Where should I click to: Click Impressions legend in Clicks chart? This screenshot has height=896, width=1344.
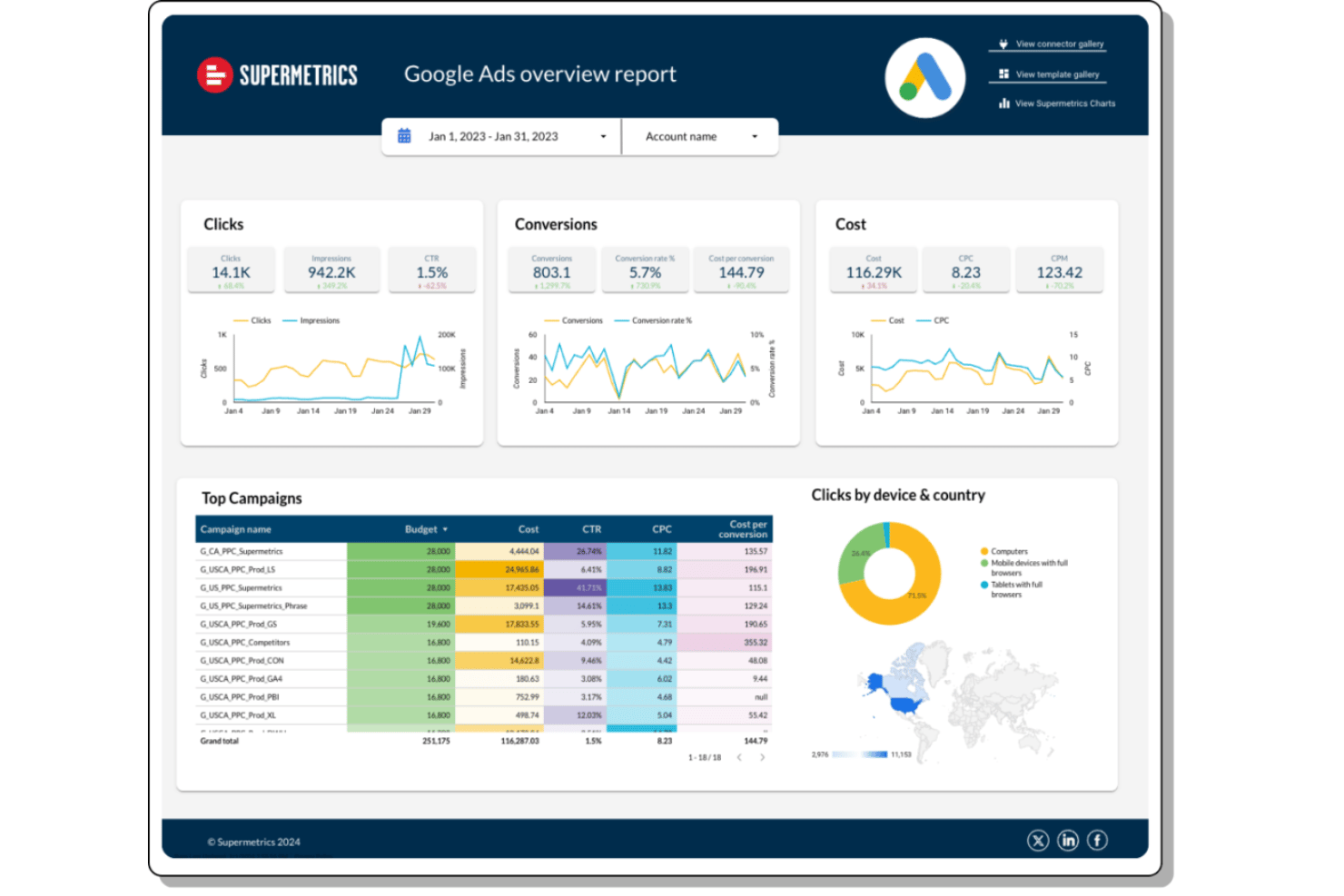point(311,320)
